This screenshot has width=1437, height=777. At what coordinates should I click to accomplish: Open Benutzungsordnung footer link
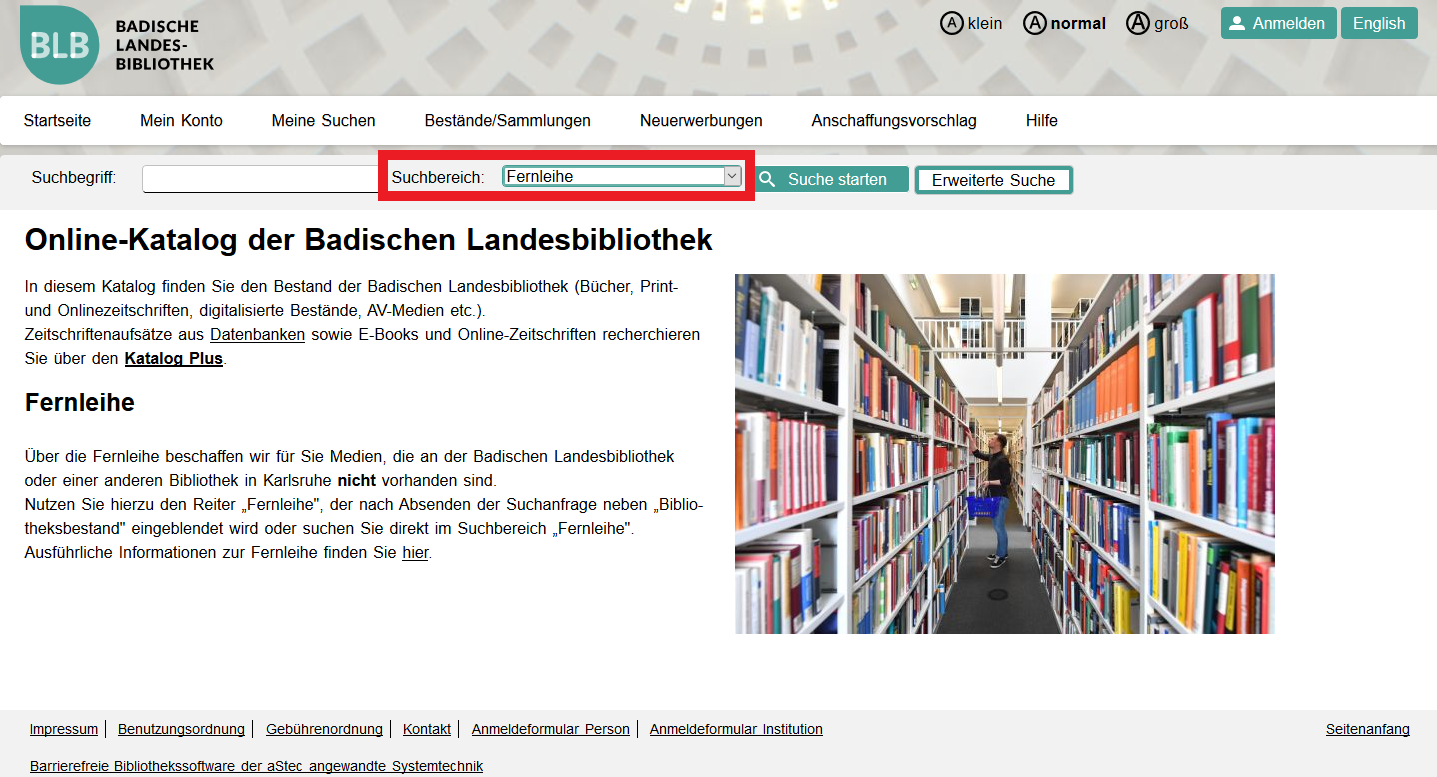181,729
